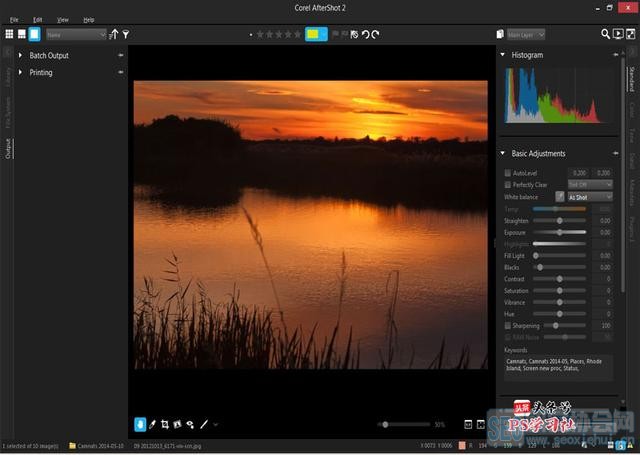Image resolution: width=640 pixels, height=455 pixels.
Task: Rotate image clockwise
Action: pos(376,35)
